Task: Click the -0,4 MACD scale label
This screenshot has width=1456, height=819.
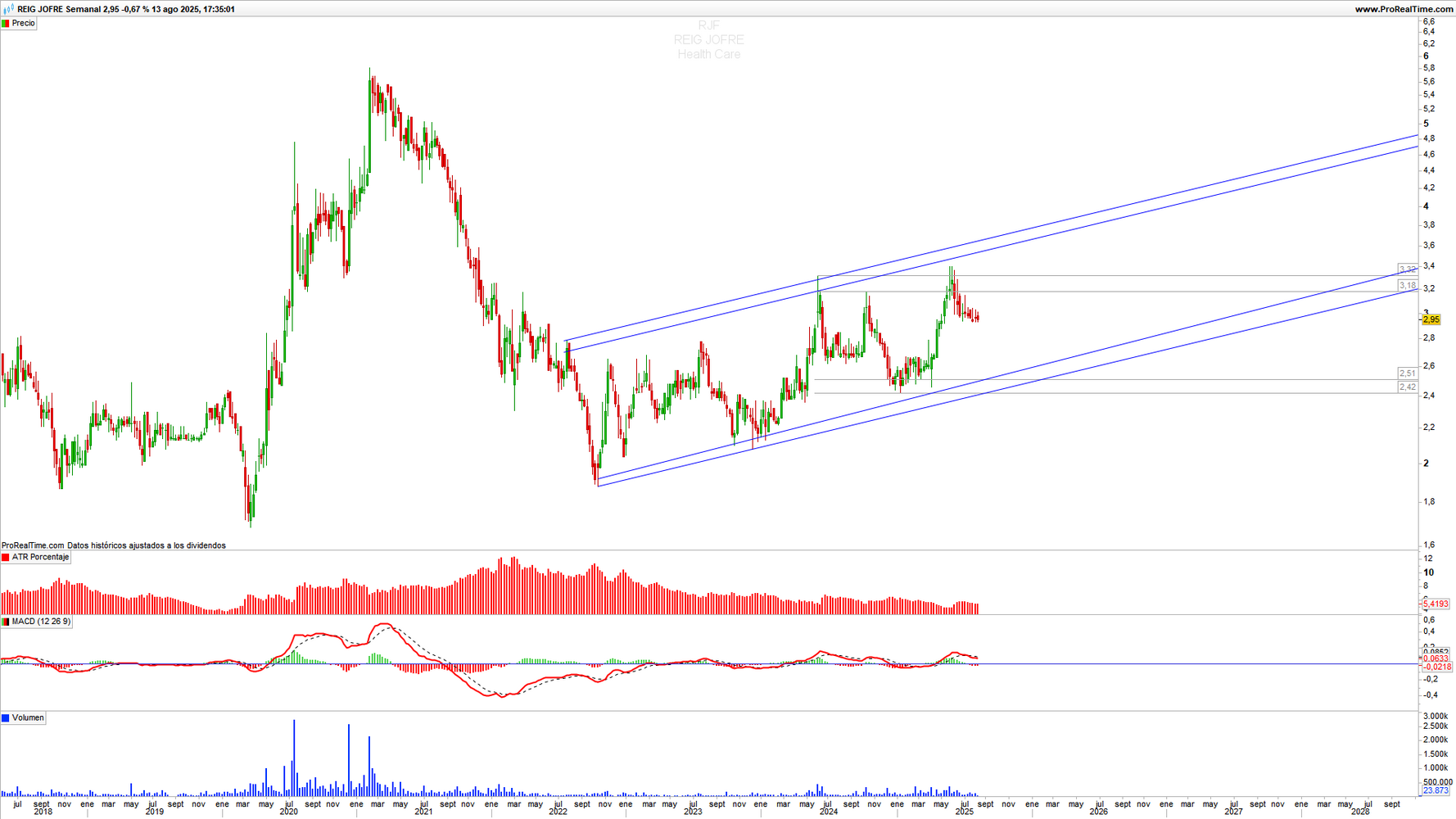Action: click(1430, 695)
